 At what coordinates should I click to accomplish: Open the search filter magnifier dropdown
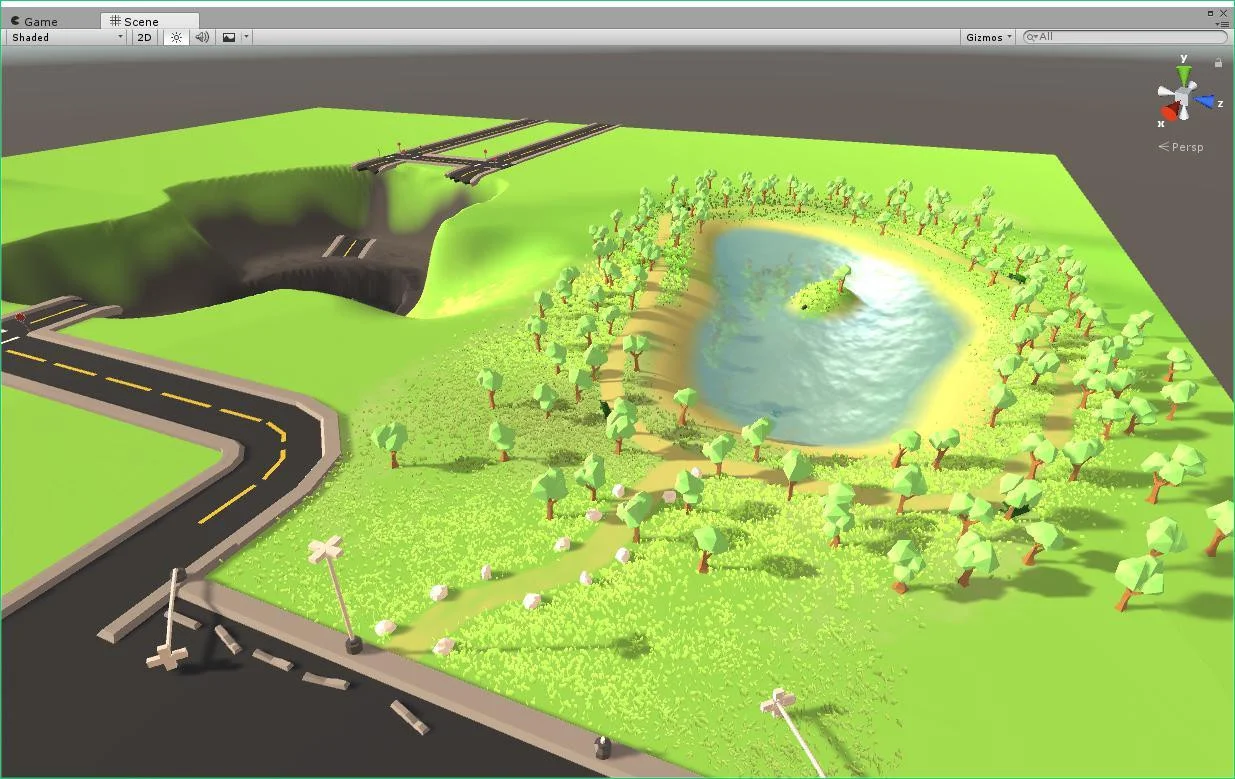1033,37
